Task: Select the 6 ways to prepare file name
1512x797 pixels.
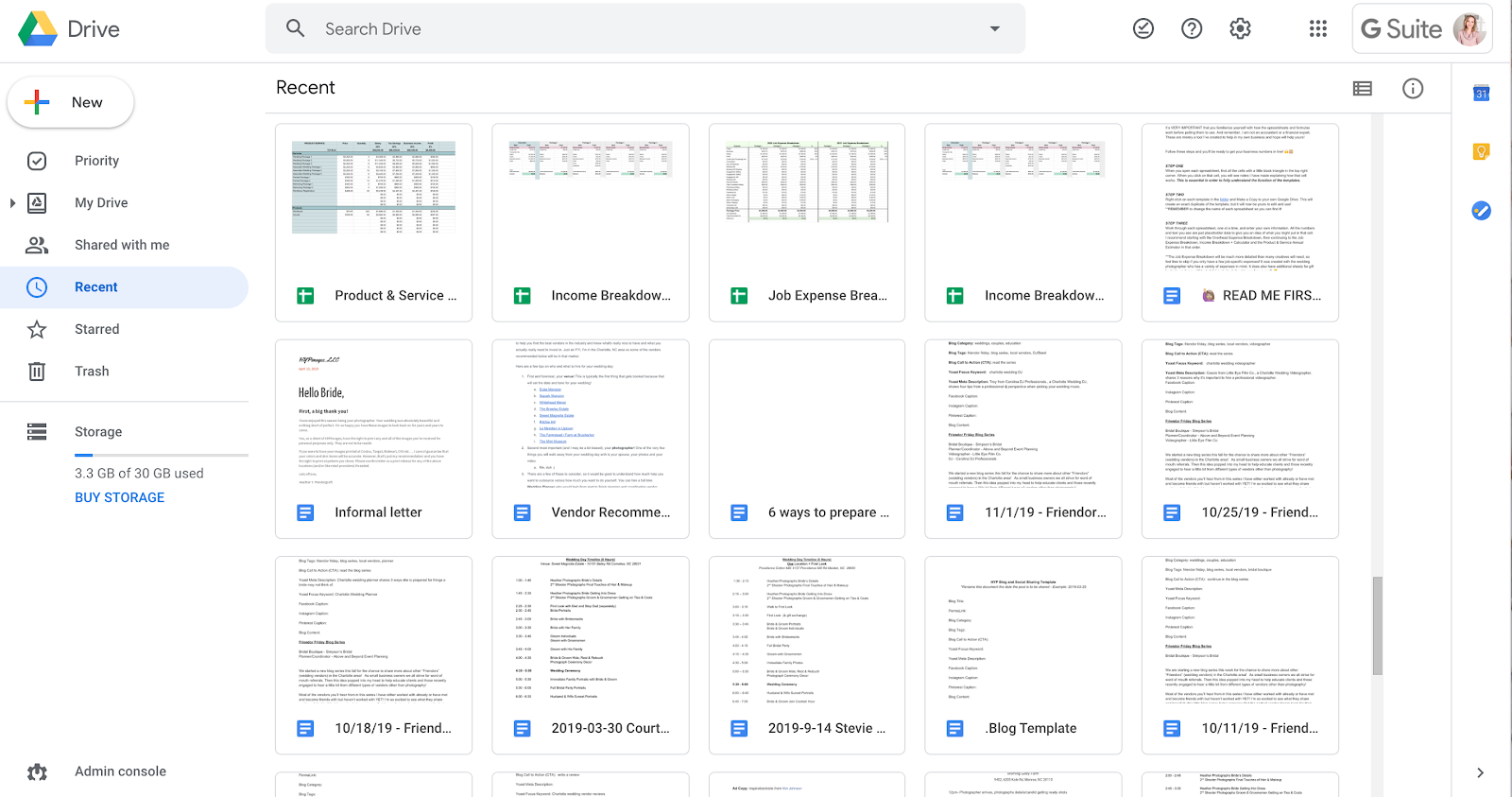Action: click(829, 512)
